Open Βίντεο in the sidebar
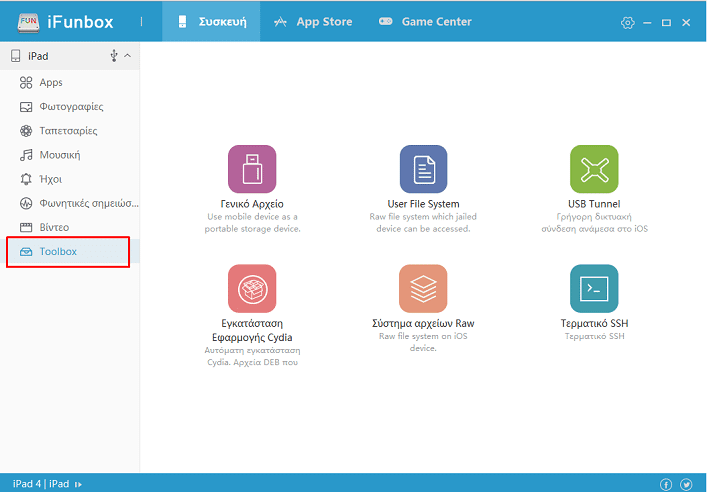This screenshot has height=492, width=707. coord(54,228)
